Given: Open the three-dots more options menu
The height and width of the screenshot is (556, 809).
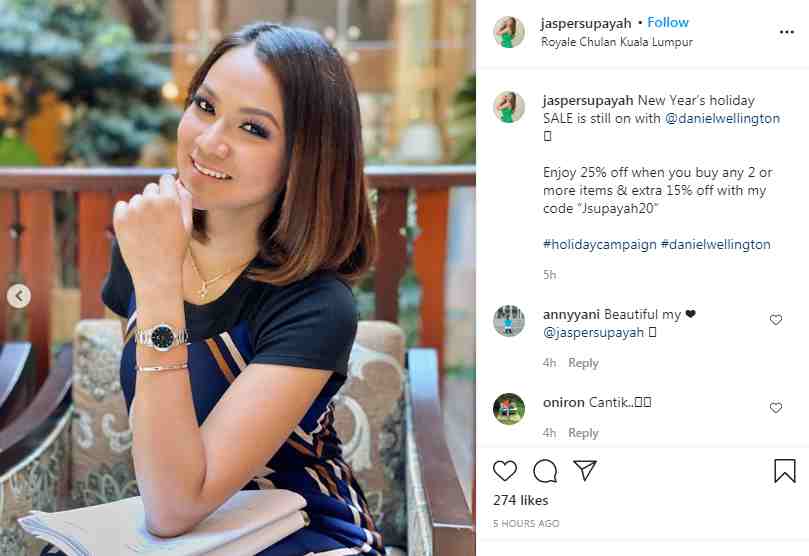Looking at the screenshot, I should click(x=786, y=32).
